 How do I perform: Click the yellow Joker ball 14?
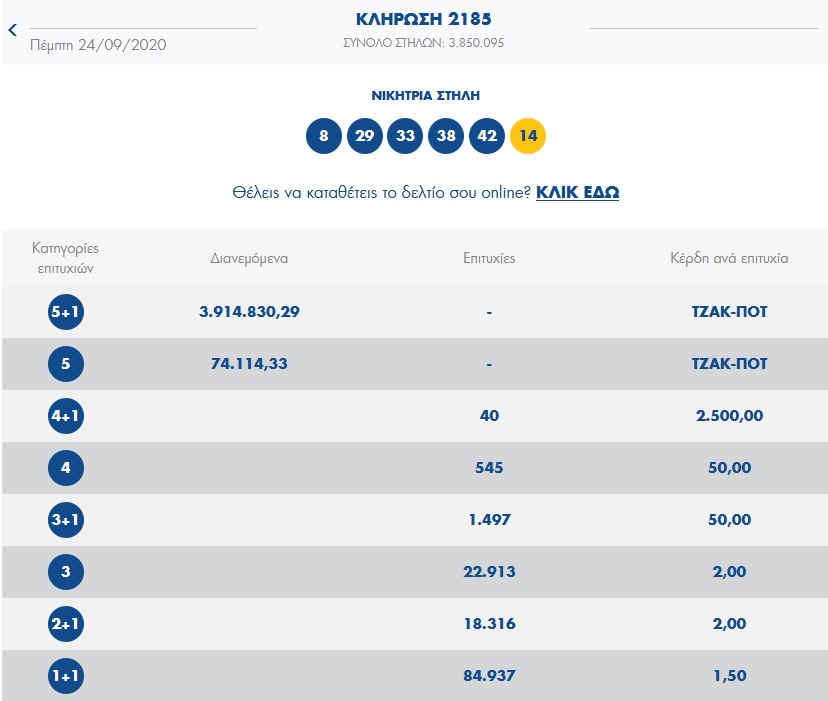[x=528, y=136]
